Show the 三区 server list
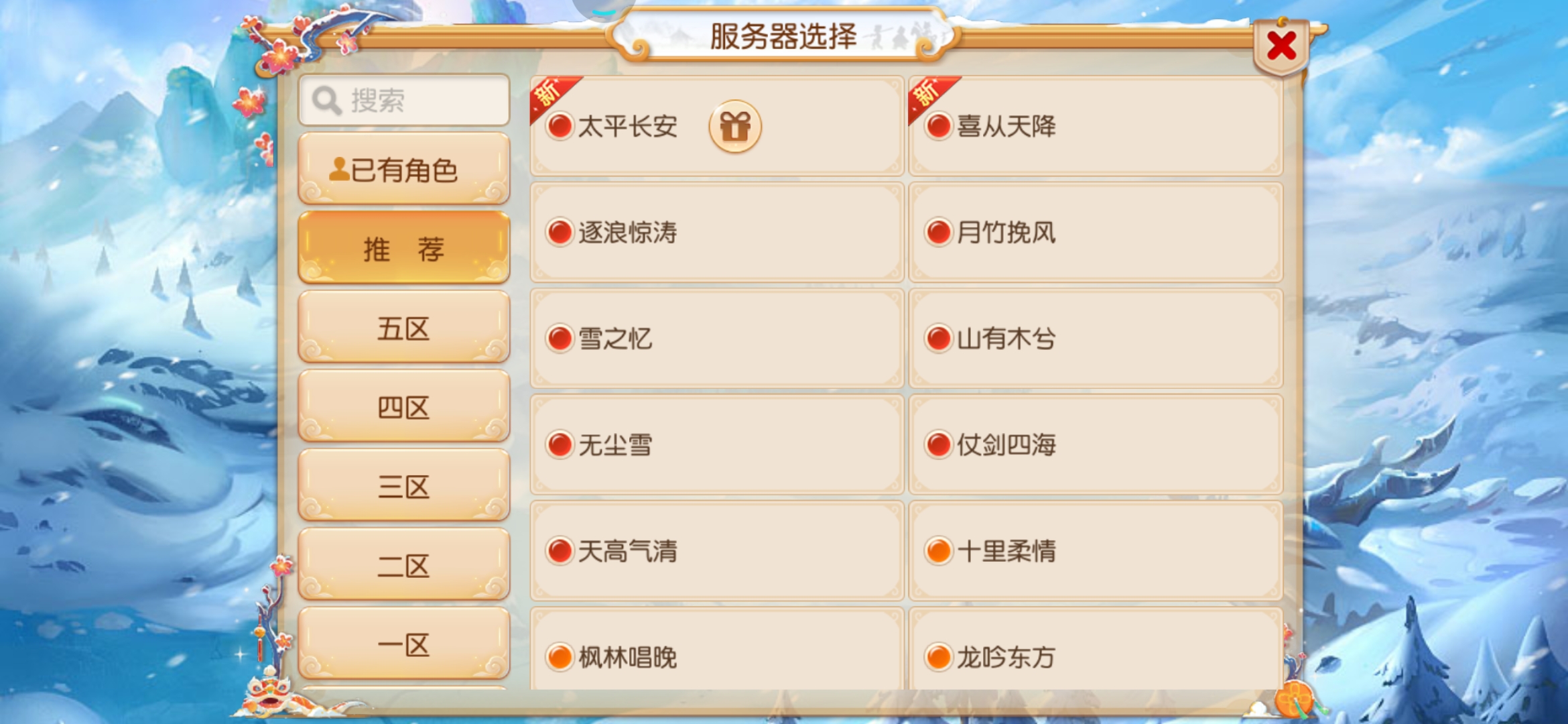The width and height of the screenshot is (1568, 724). (404, 486)
